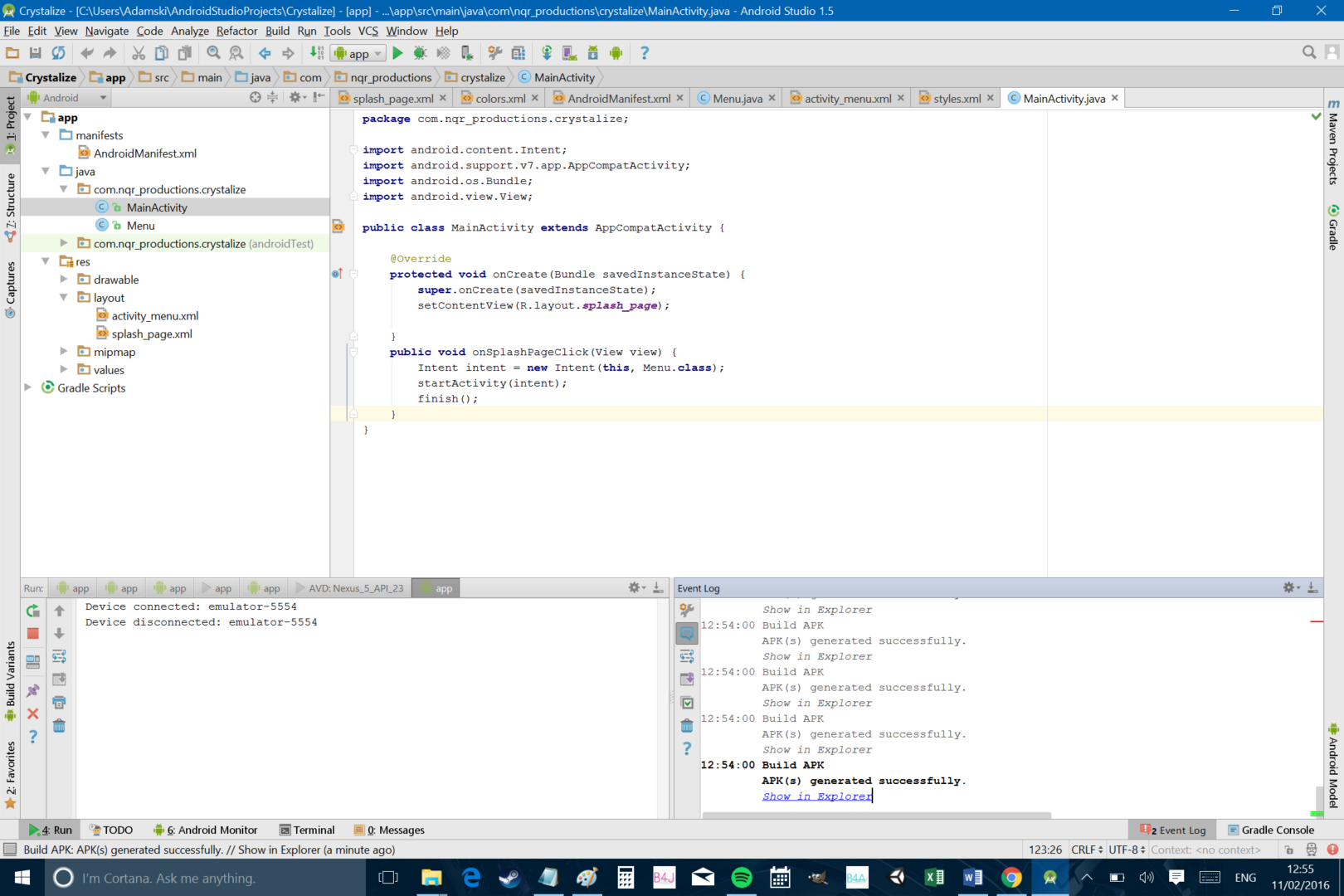The image size is (1344, 896).
Task: Open the app run configuration dropdown
Action: tap(377, 52)
